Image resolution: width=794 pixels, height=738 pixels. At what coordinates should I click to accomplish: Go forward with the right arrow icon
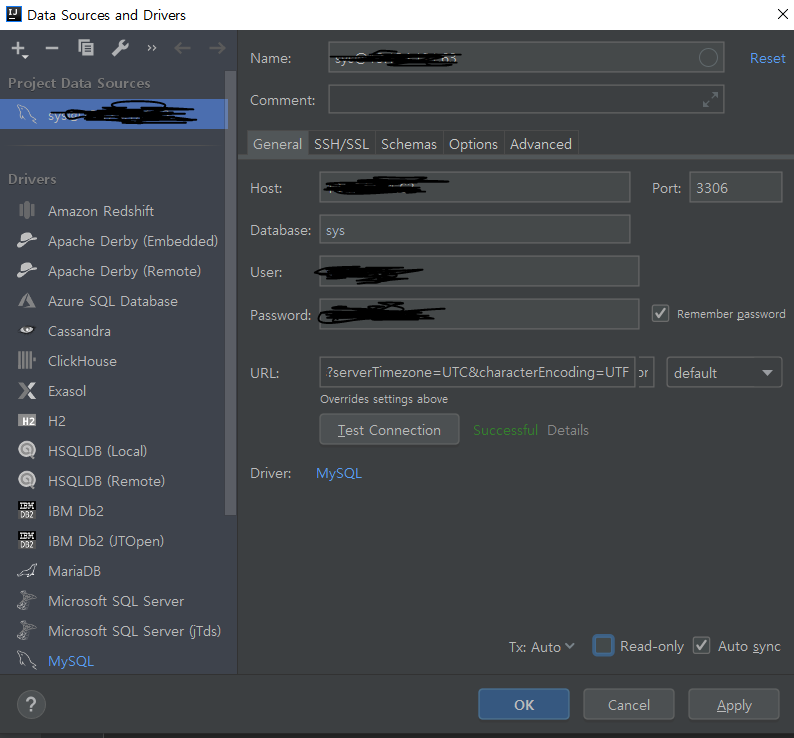(x=217, y=48)
